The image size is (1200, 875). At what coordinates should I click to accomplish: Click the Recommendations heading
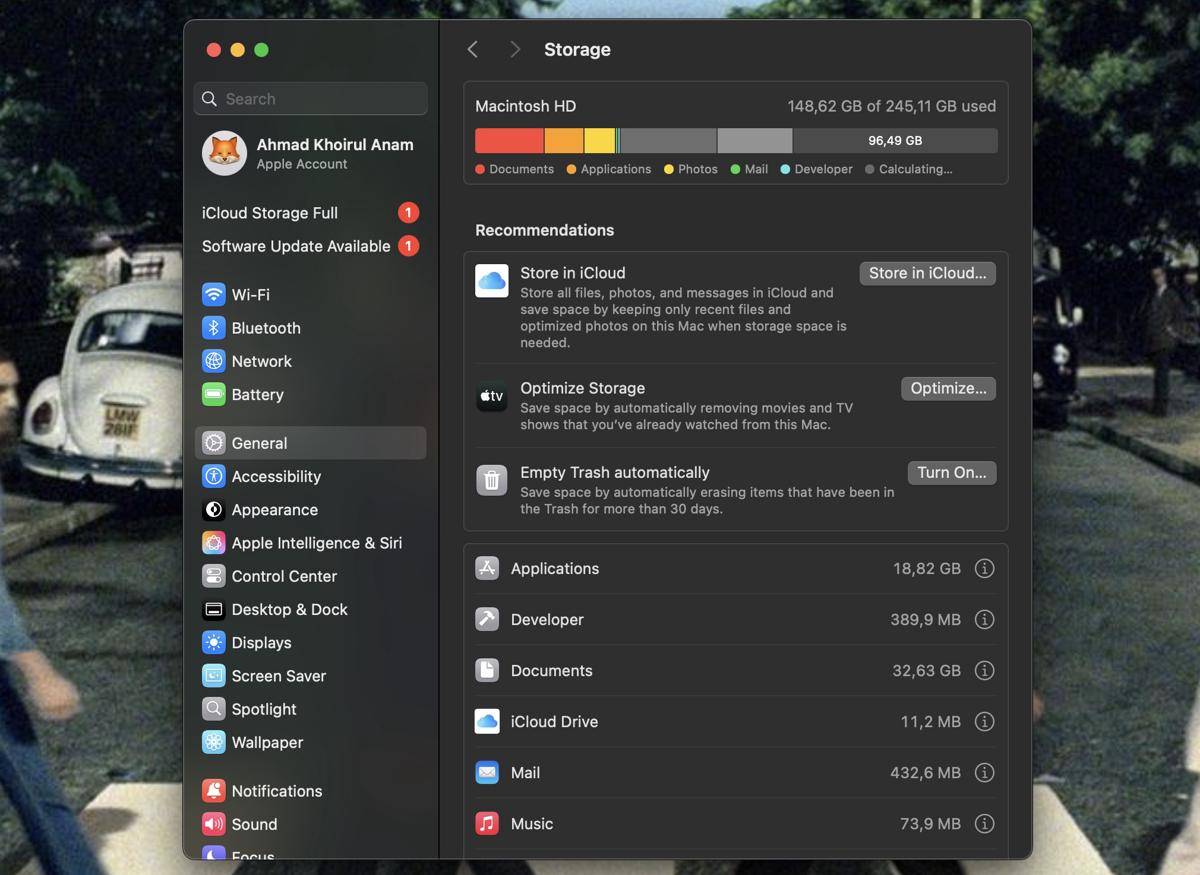click(x=545, y=230)
